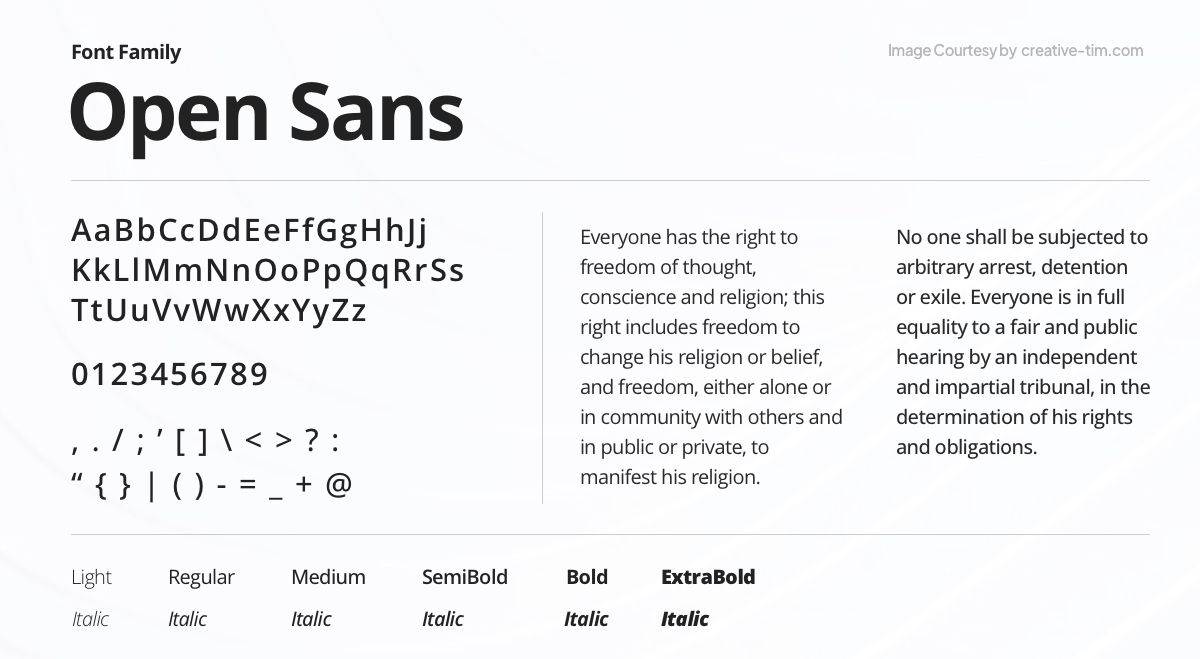Choose the Medium weight label
Screen dimensions: 1200x659
click(328, 577)
